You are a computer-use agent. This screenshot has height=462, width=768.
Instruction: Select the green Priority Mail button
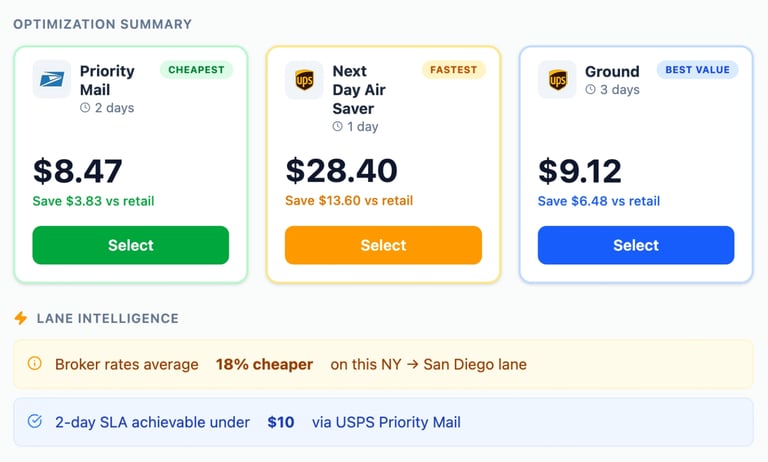coord(130,245)
